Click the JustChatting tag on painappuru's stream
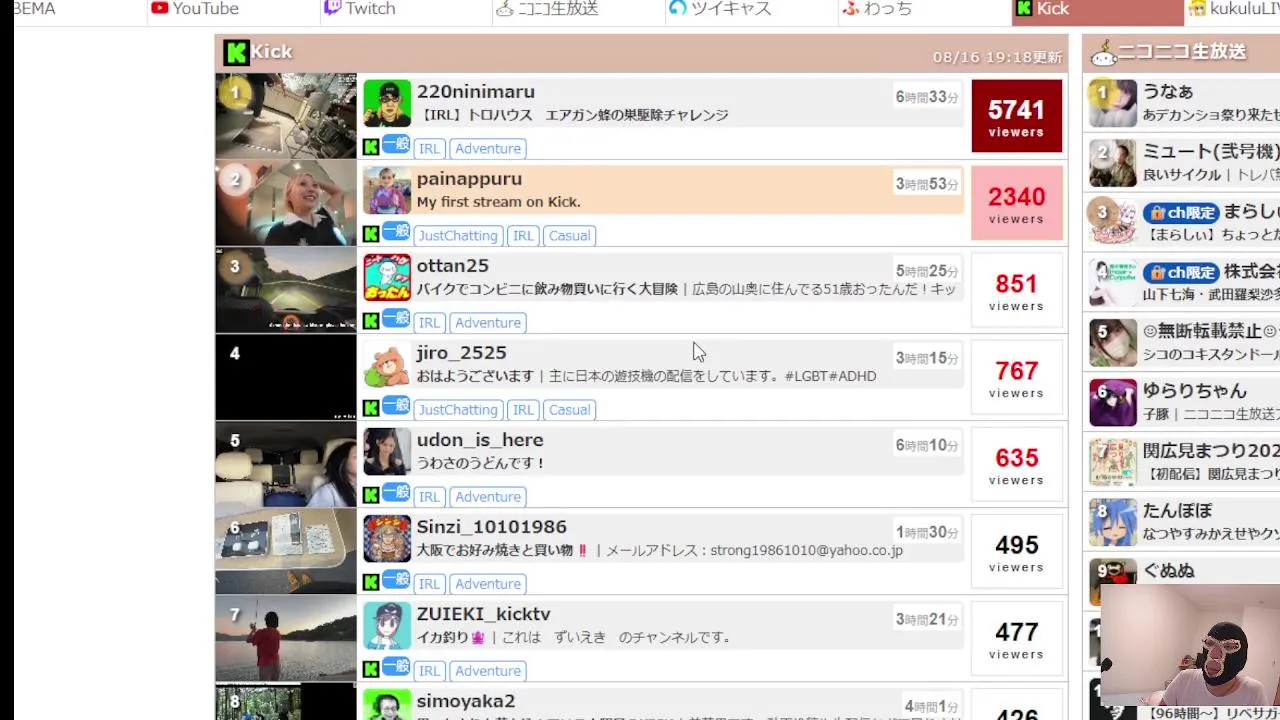 coord(458,235)
